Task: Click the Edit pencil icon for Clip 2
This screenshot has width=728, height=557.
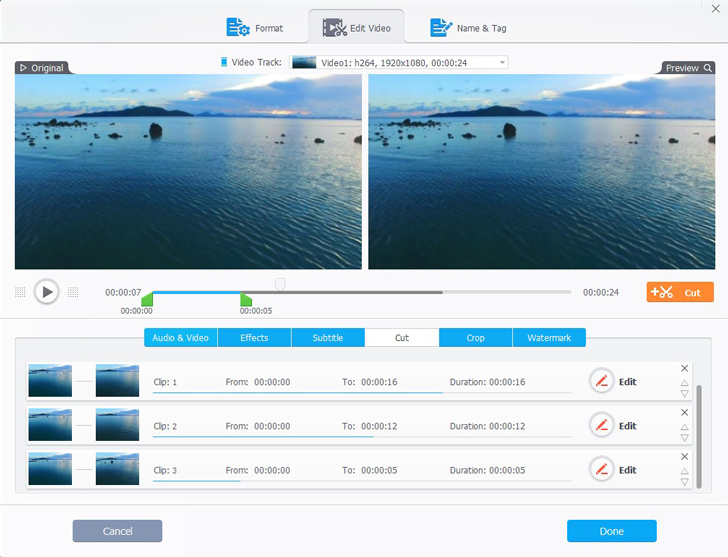Action: [601, 426]
